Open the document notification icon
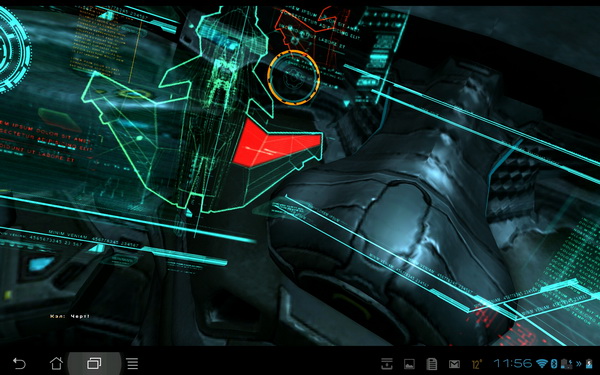Image resolution: width=600 pixels, height=375 pixels. click(432, 364)
